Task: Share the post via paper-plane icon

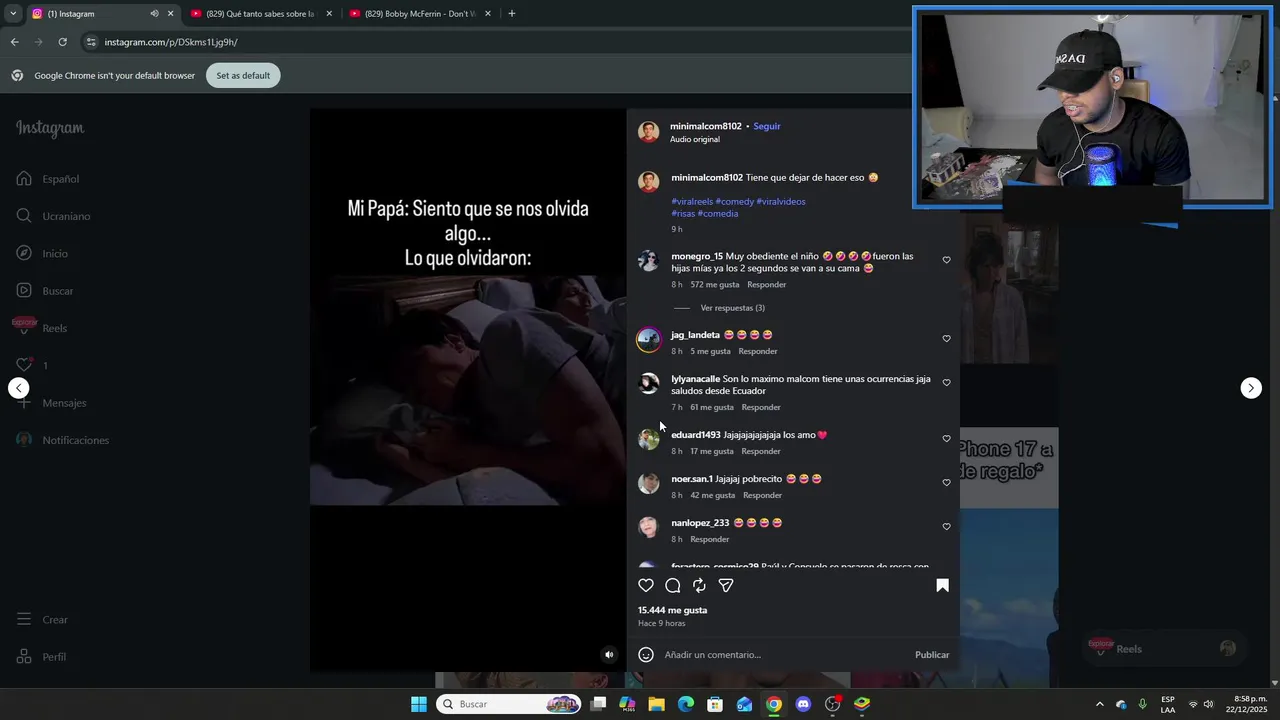Action: [726, 586]
